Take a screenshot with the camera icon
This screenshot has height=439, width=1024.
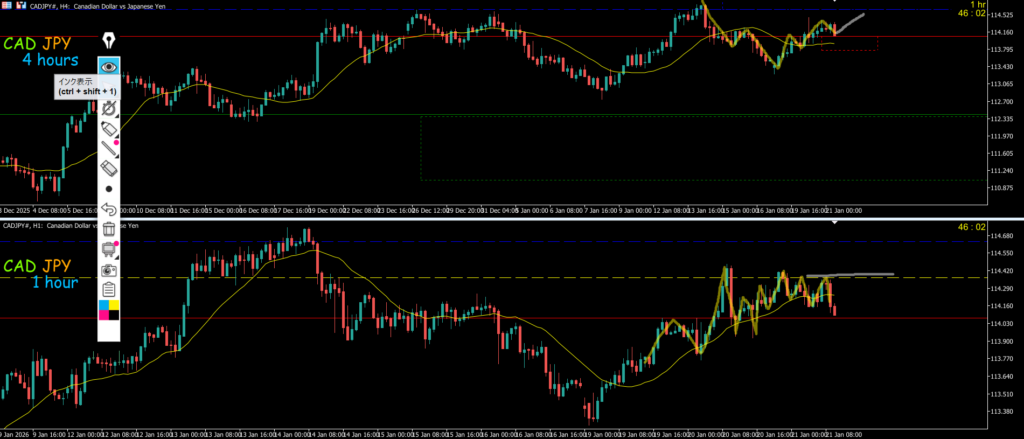click(109, 269)
